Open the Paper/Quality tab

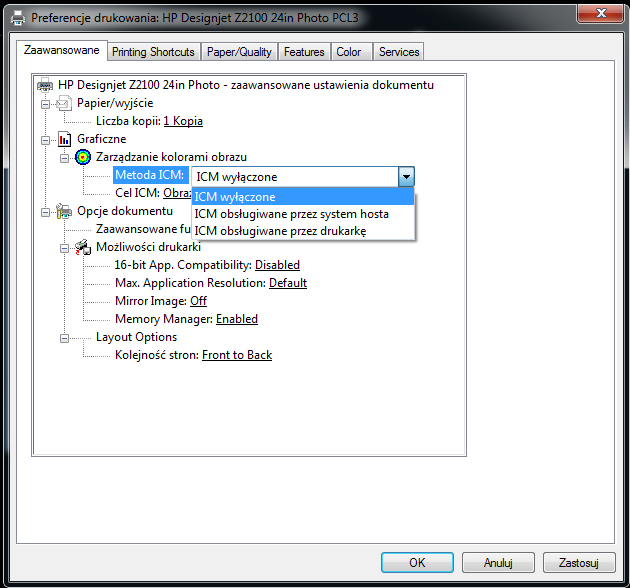tap(239, 52)
